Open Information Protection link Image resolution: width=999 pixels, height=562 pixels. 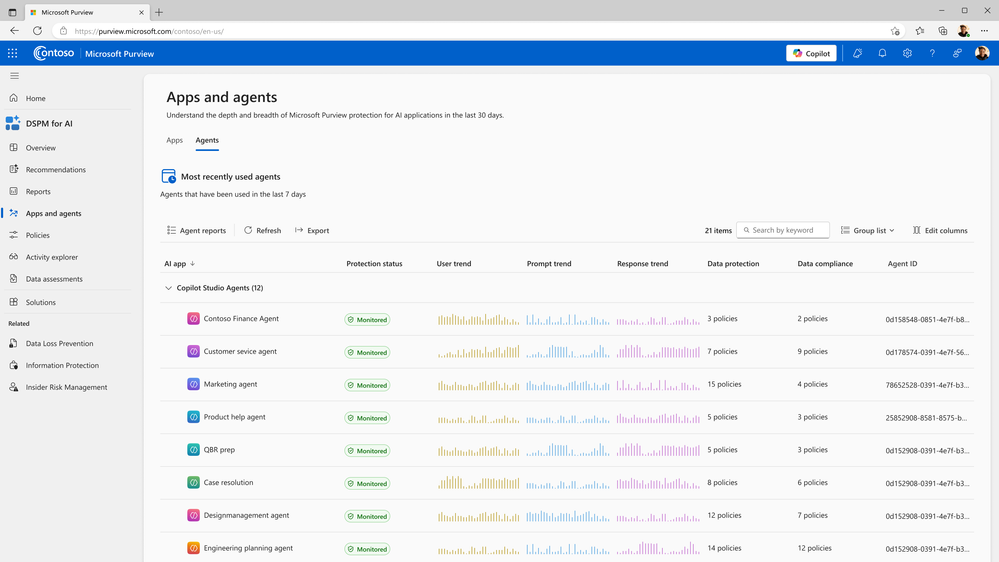tap(62, 365)
